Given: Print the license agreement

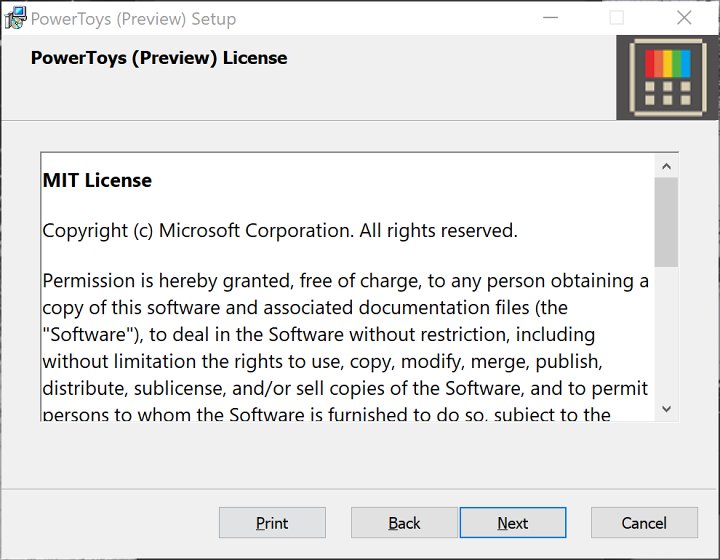Looking at the screenshot, I should click(272, 523).
